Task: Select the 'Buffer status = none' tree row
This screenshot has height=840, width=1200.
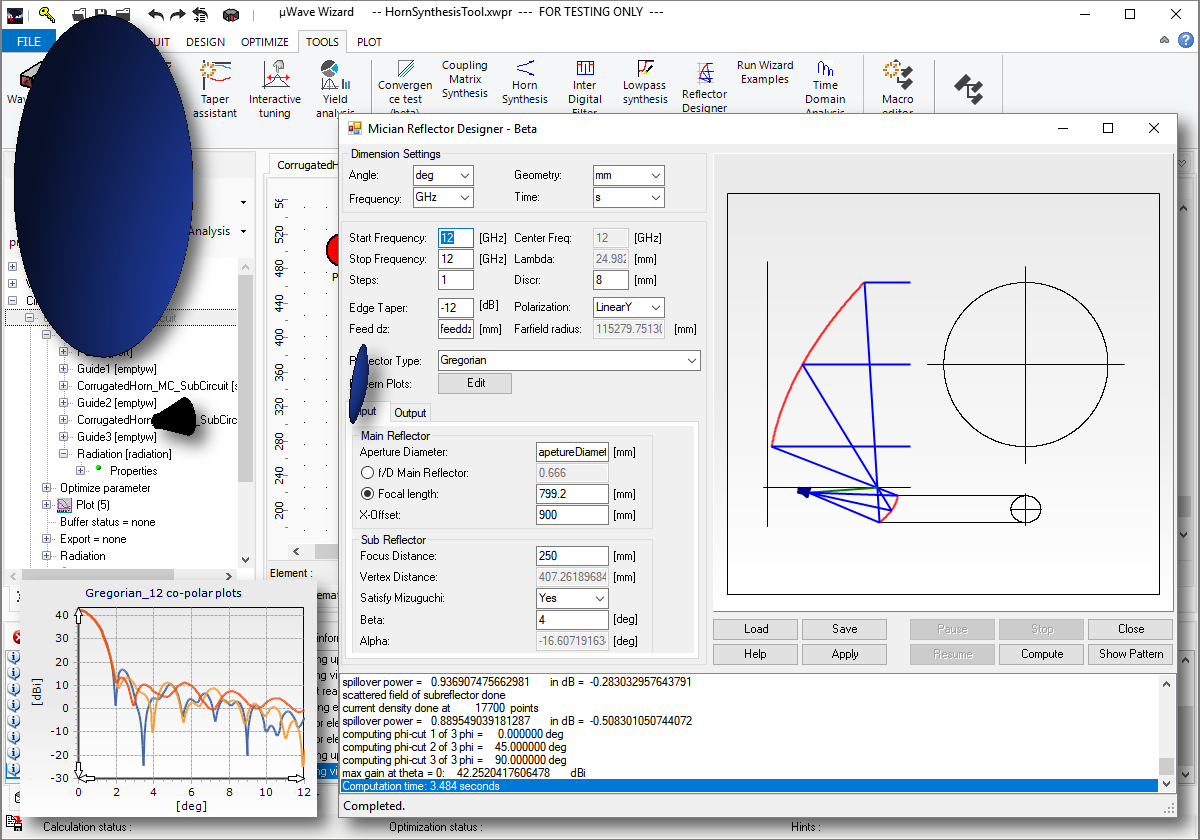Action: [108, 522]
